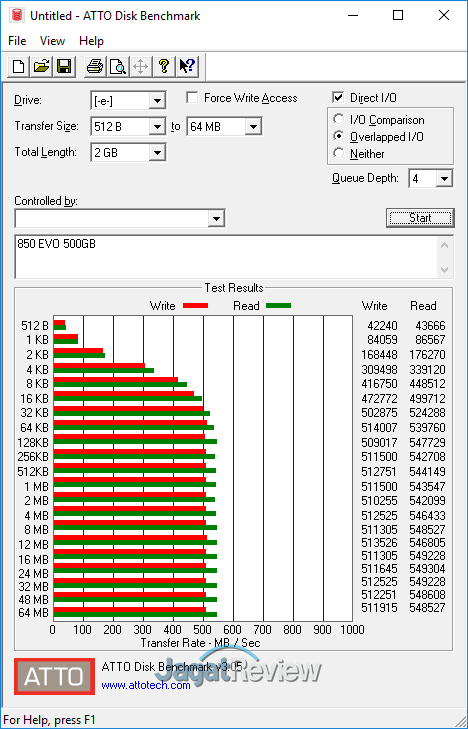Click the Read results column header
The height and width of the screenshot is (729, 468).
[423, 306]
